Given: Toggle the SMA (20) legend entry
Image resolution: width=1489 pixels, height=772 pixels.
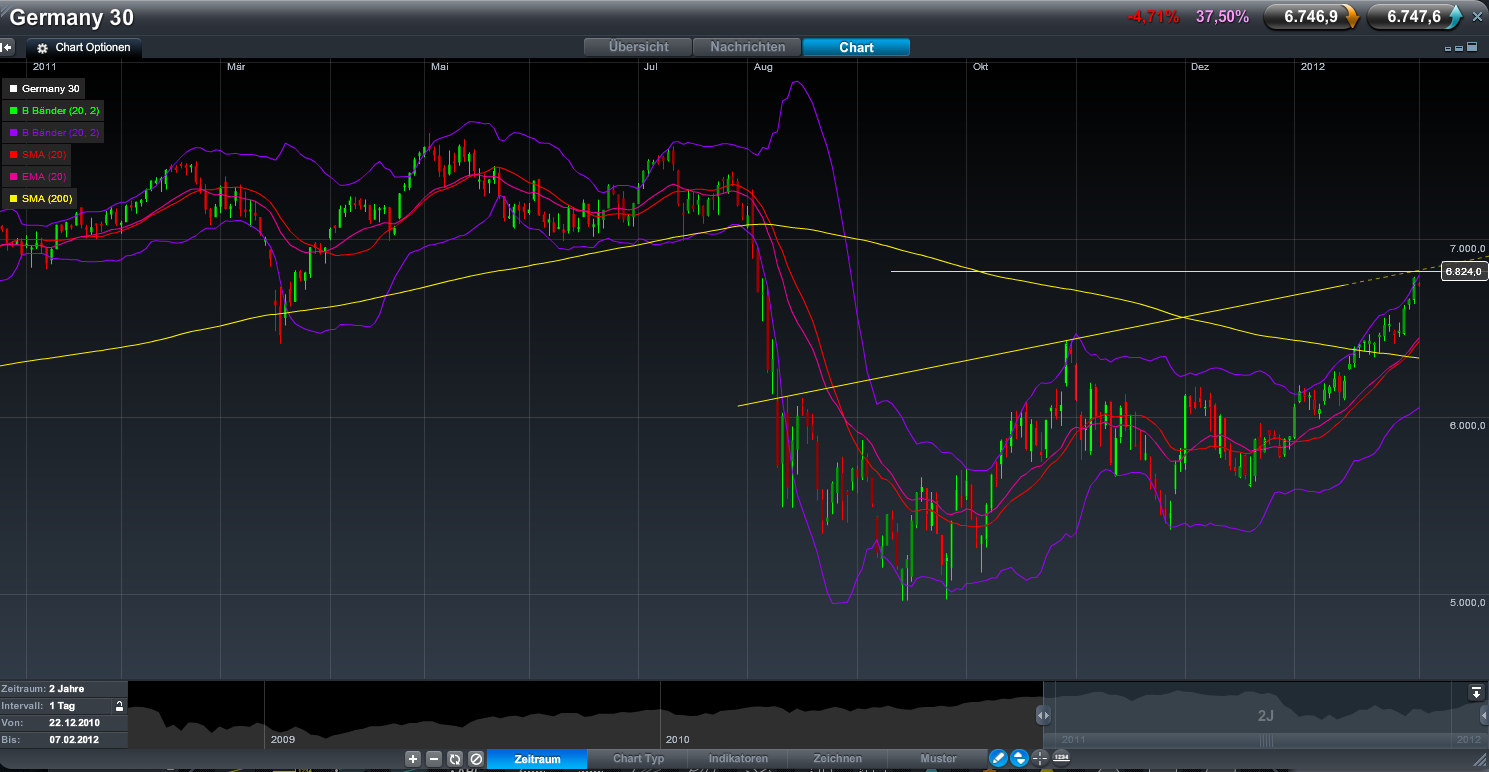Looking at the screenshot, I should tap(38, 155).
